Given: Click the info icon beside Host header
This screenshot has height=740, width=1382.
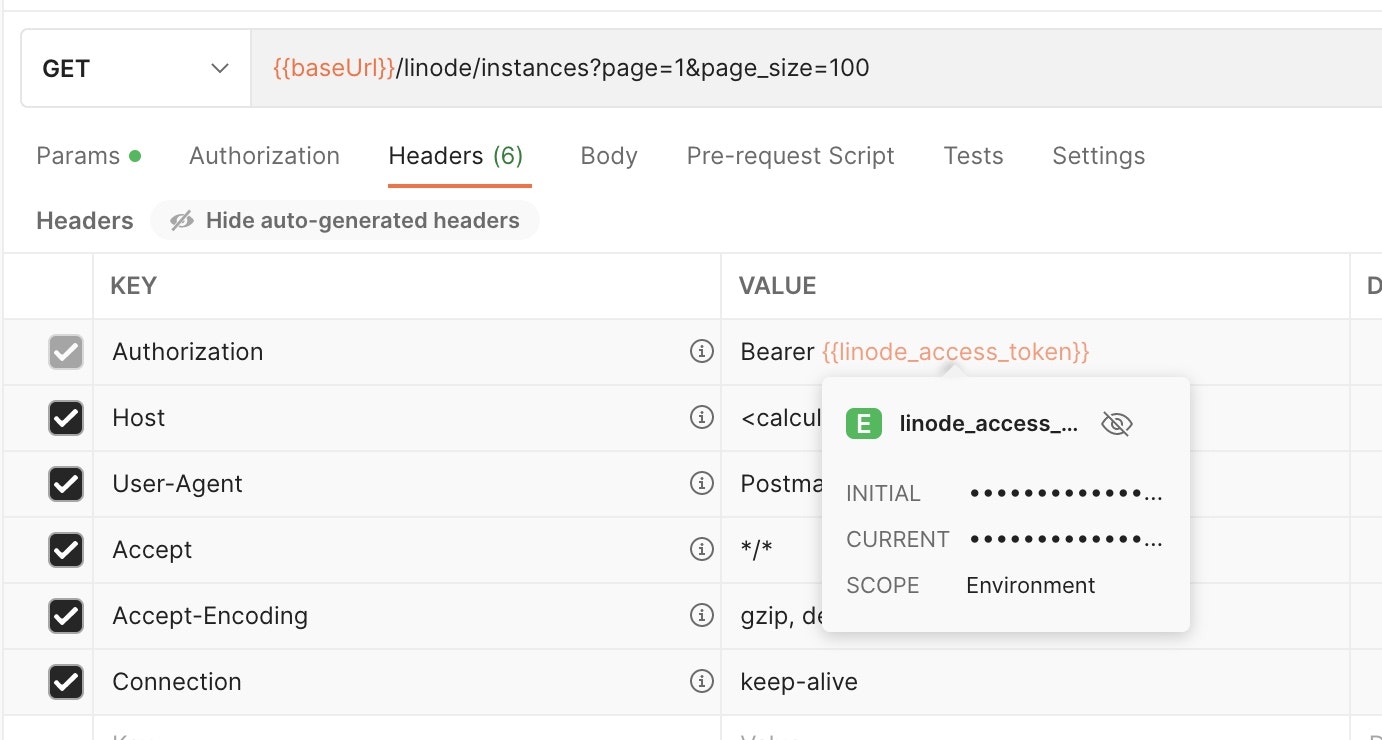Looking at the screenshot, I should coord(702,417).
